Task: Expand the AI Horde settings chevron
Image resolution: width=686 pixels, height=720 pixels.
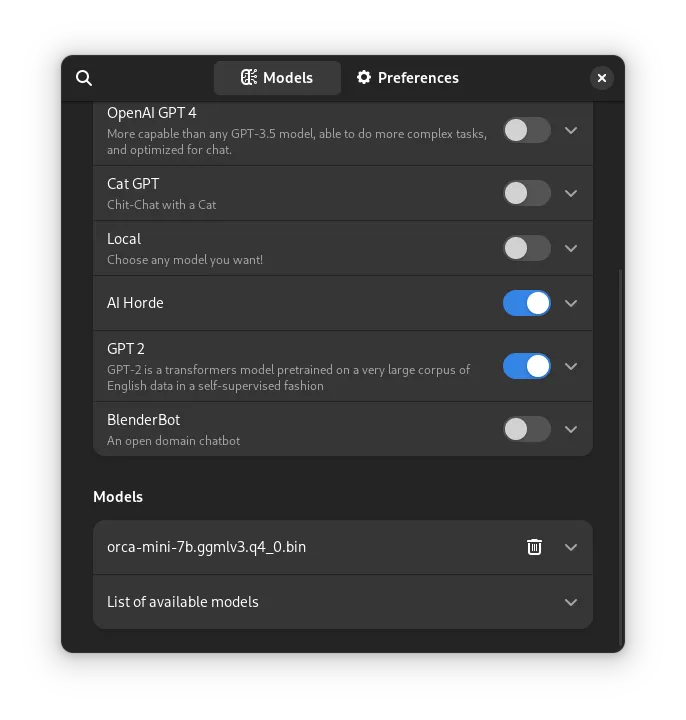Action: [571, 303]
